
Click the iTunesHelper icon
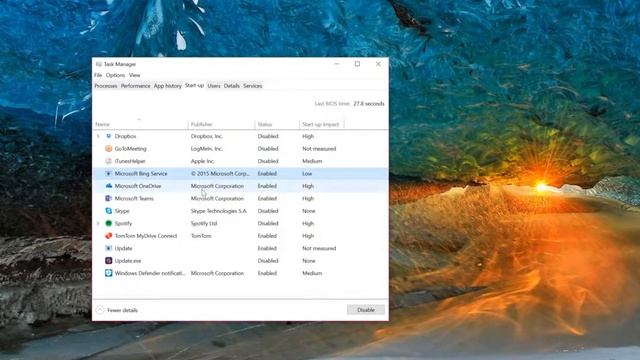(109, 161)
